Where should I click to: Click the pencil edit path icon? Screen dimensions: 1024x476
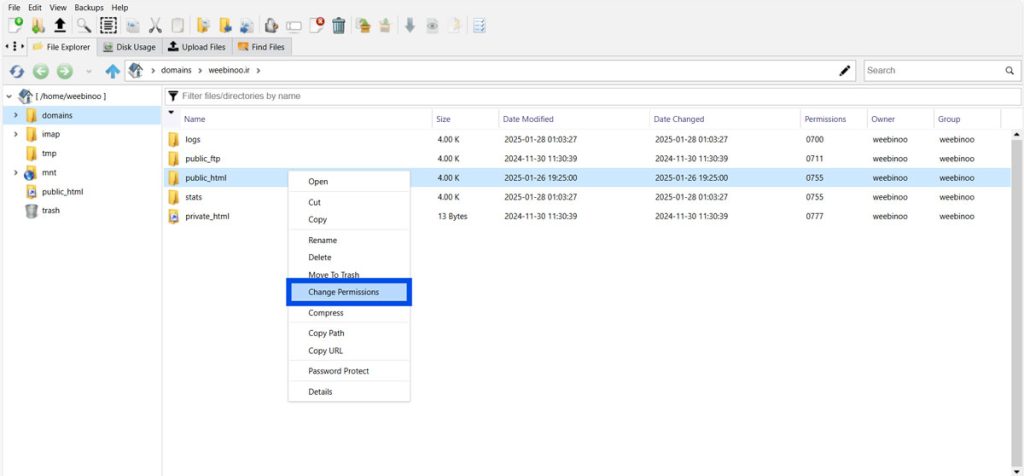click(845, 71)
